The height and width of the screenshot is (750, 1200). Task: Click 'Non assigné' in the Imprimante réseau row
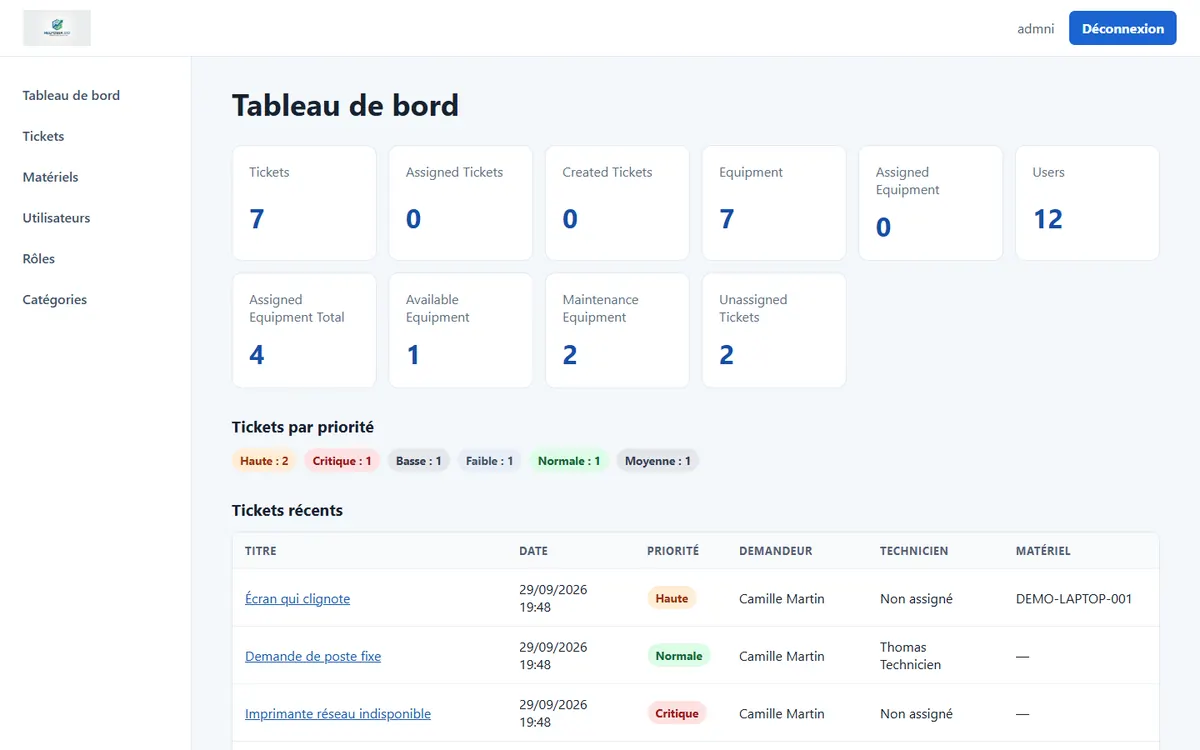pos(916,714)
